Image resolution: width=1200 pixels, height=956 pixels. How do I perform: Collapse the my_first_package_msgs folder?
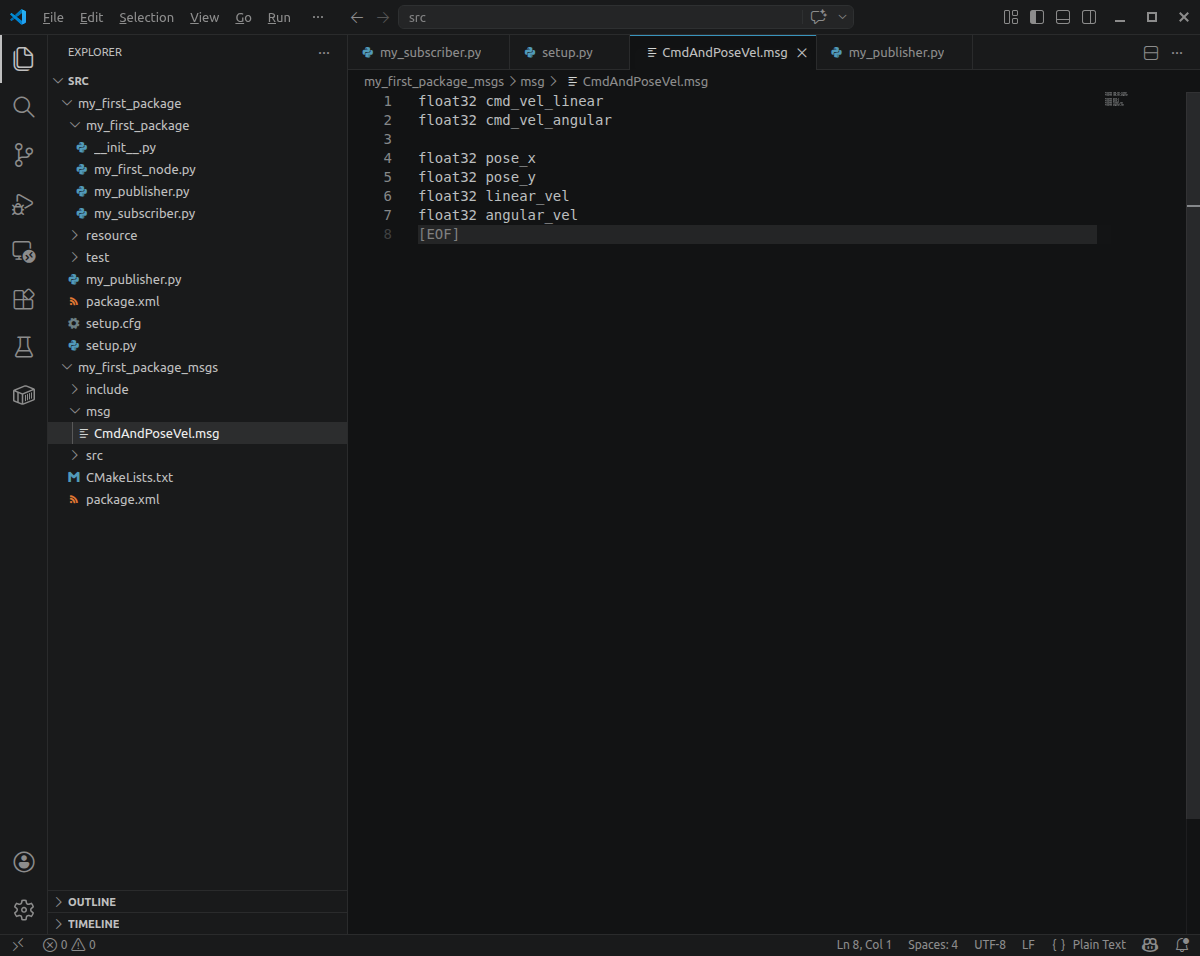[68, 367]
